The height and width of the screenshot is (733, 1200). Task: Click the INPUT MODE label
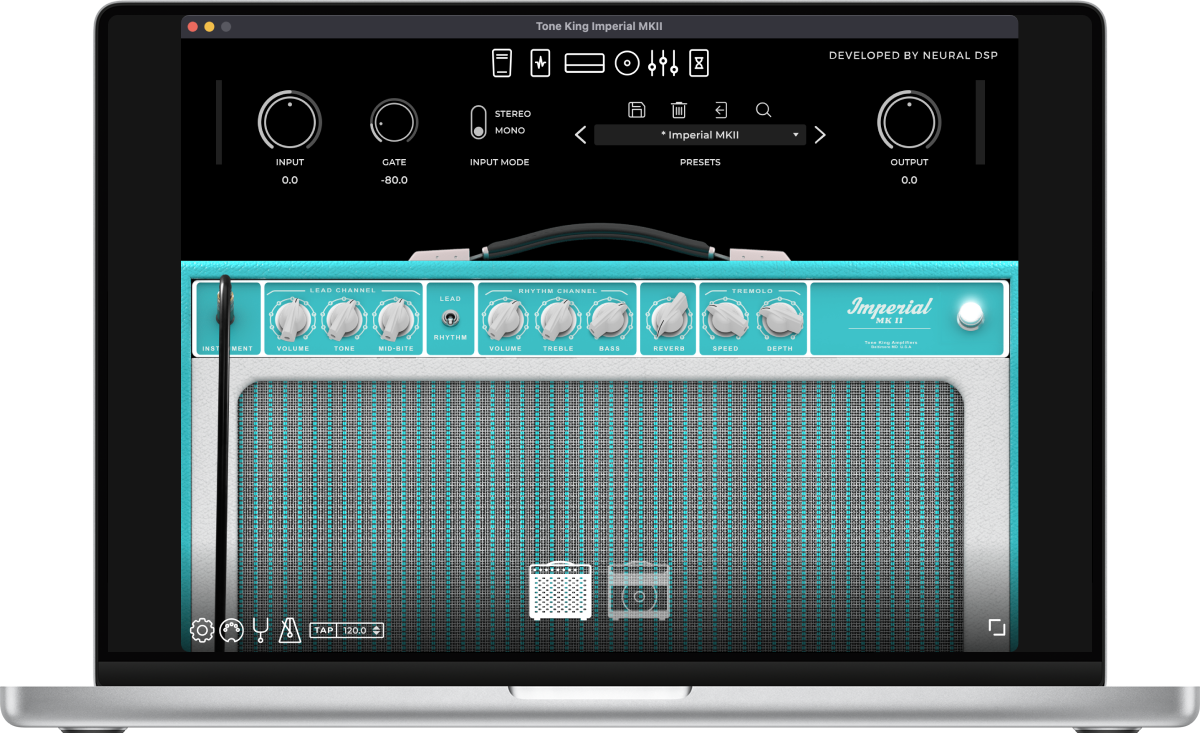pos(499,162)
